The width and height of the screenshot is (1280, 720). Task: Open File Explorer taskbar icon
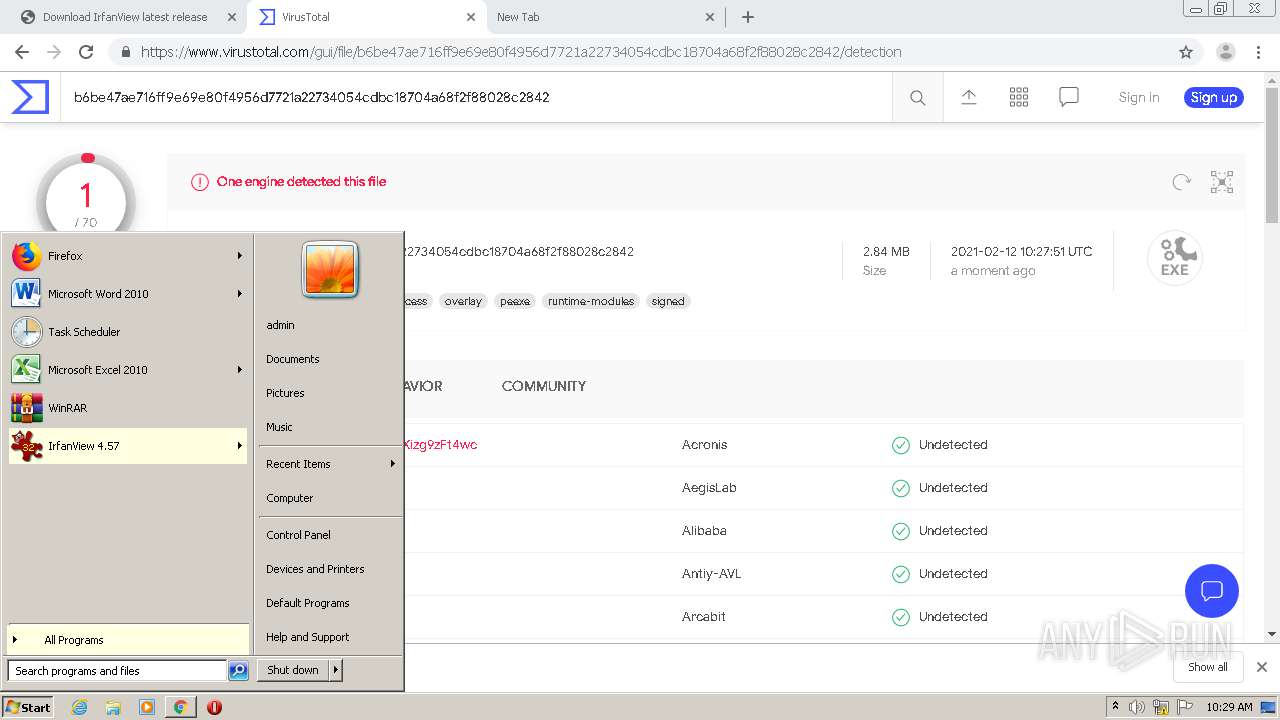point(113,707)
